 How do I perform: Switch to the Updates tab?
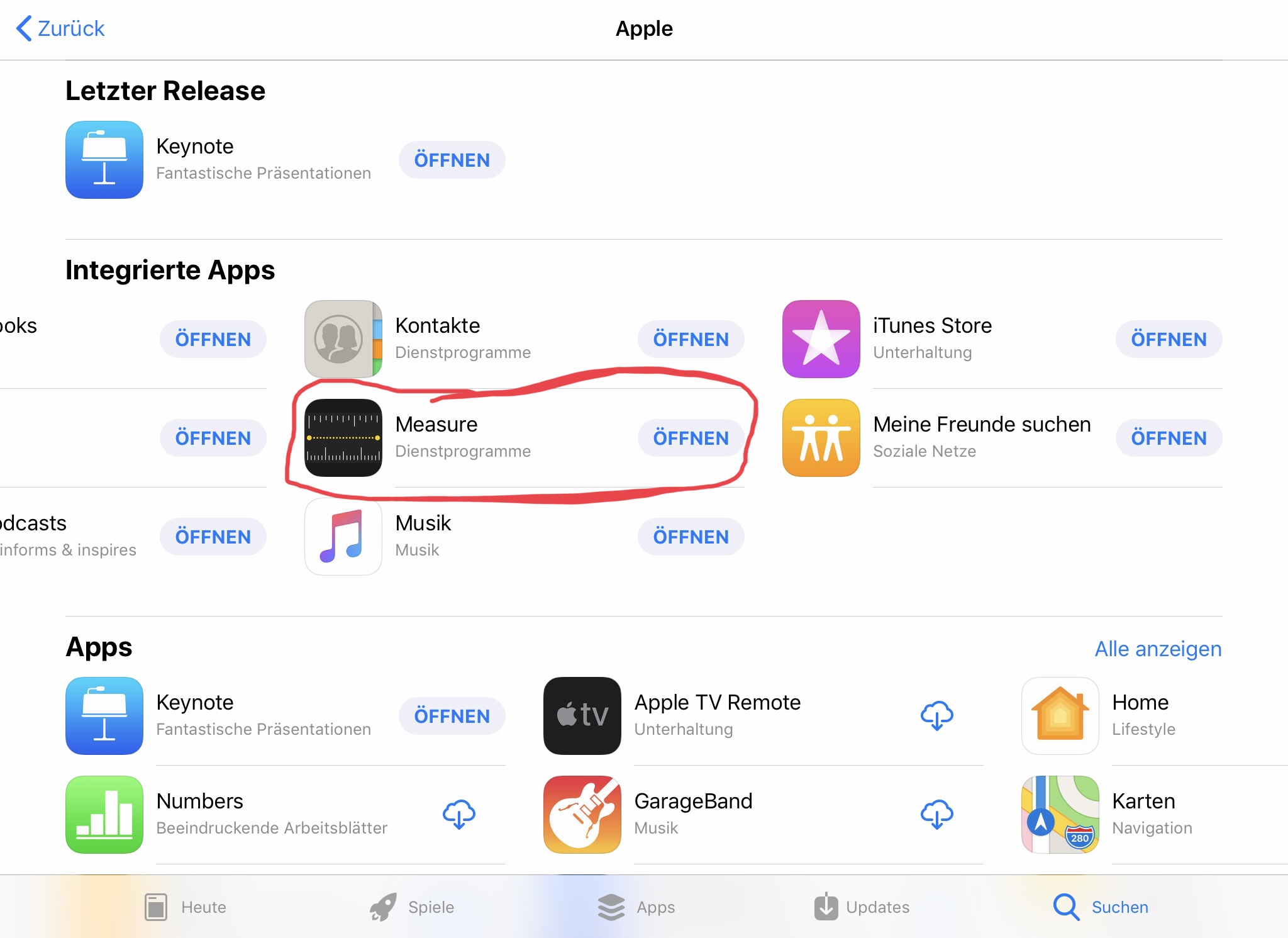862,907
